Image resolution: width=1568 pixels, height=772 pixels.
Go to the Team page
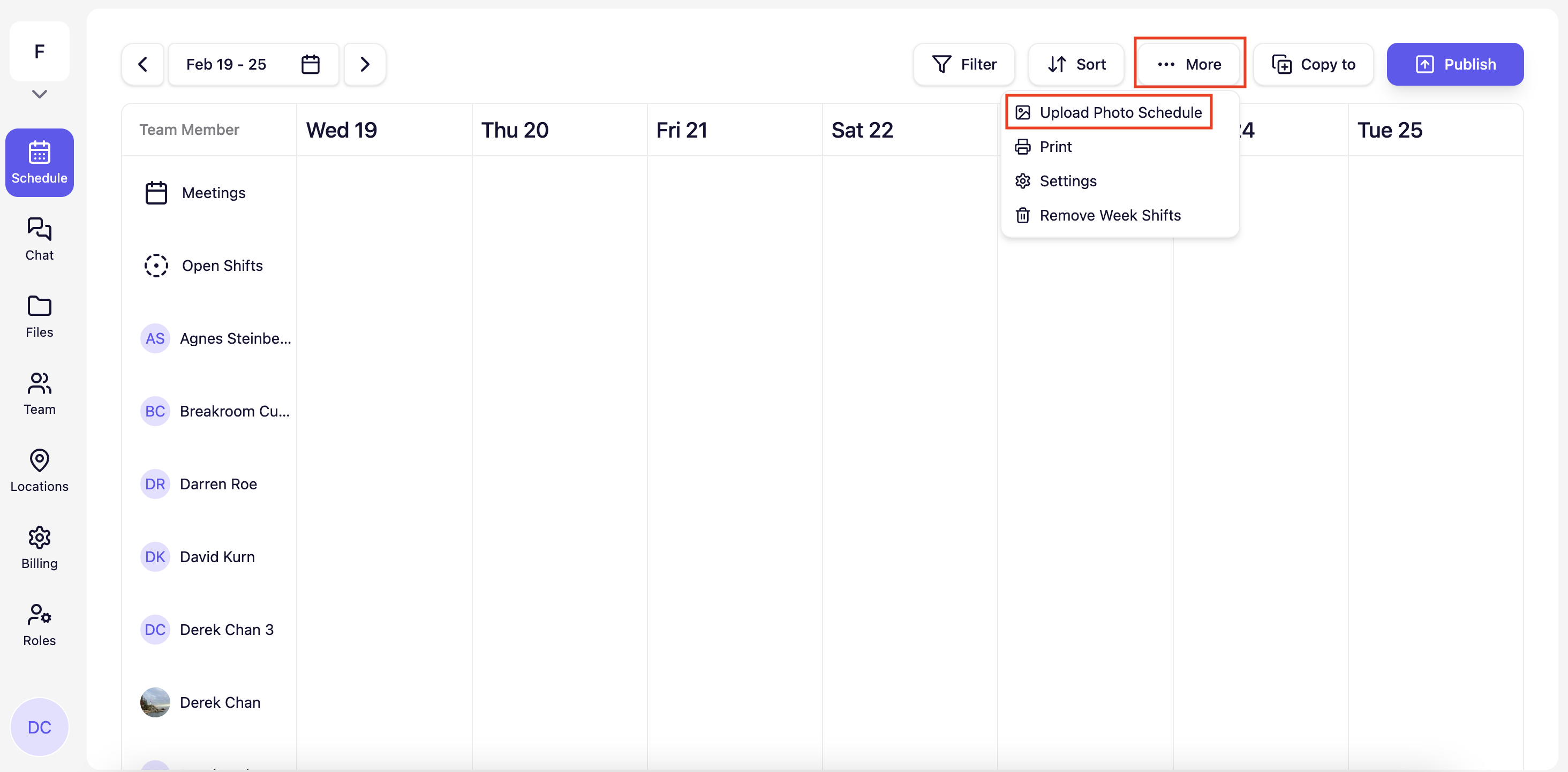[40, 394]
